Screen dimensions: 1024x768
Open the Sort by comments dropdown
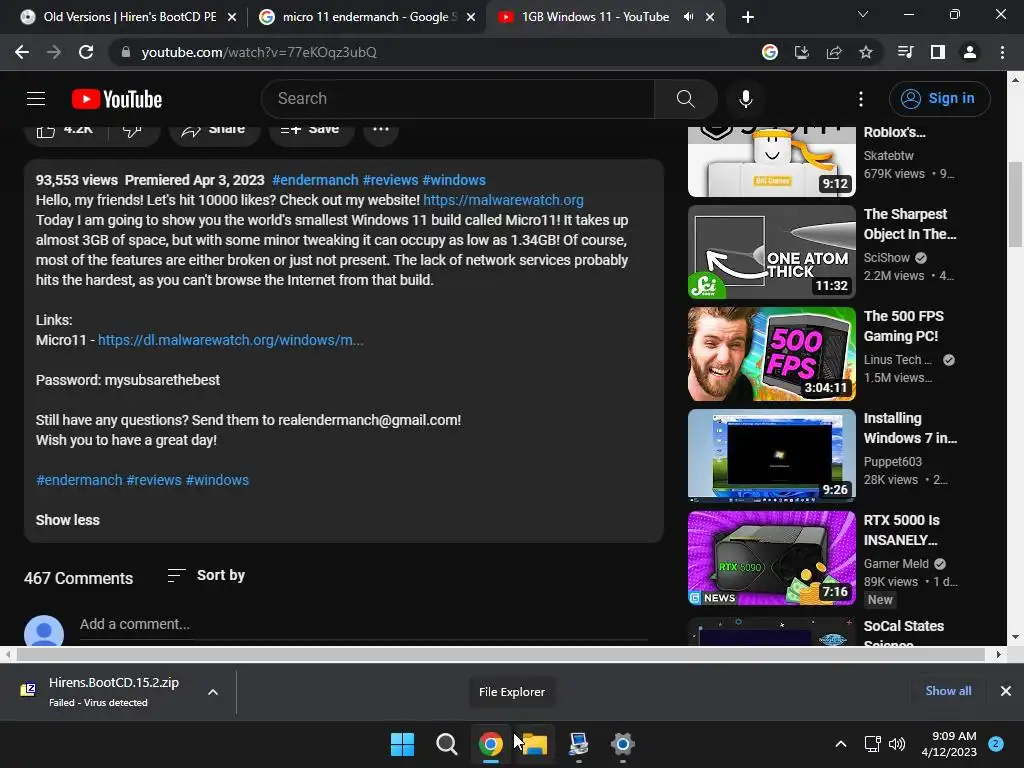click(x=206, y=575)
